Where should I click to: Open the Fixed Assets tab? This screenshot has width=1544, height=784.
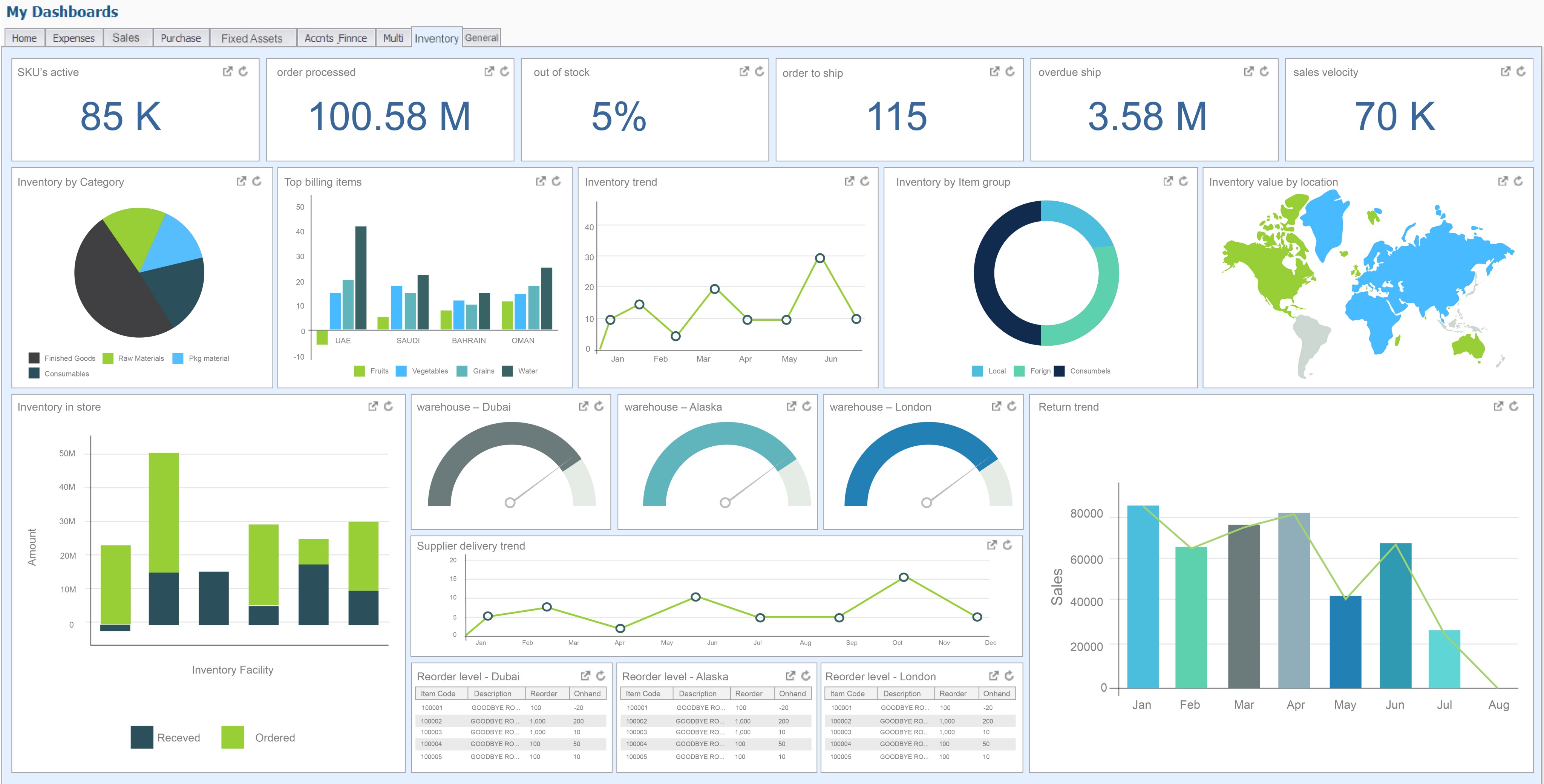[x=252, y=38]
